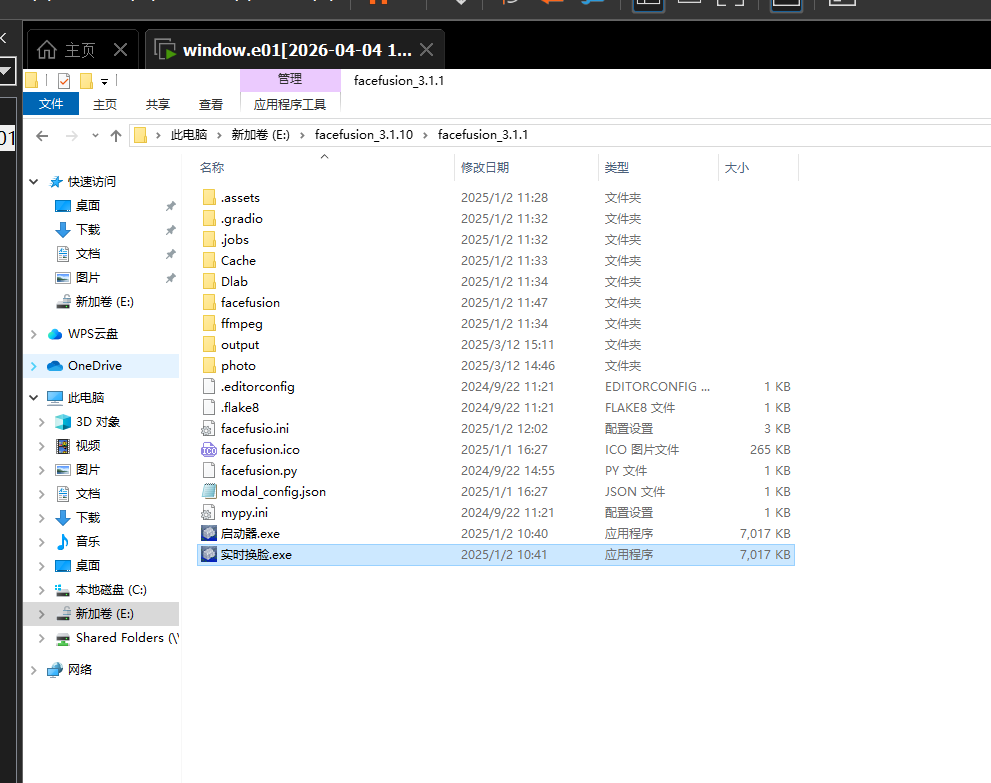Select the output folder icon
This screenshot has height=783, width=991.
point(209,344)
